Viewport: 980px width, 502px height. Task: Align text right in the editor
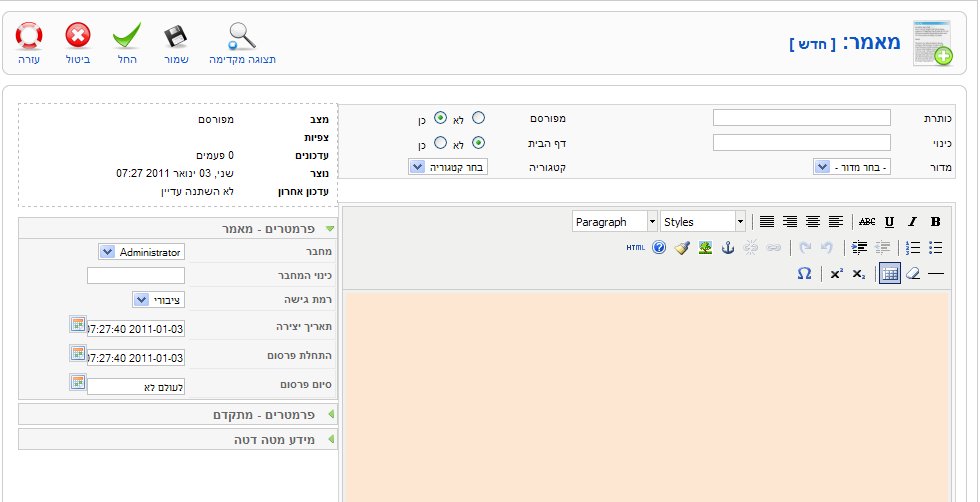point(790,221)
